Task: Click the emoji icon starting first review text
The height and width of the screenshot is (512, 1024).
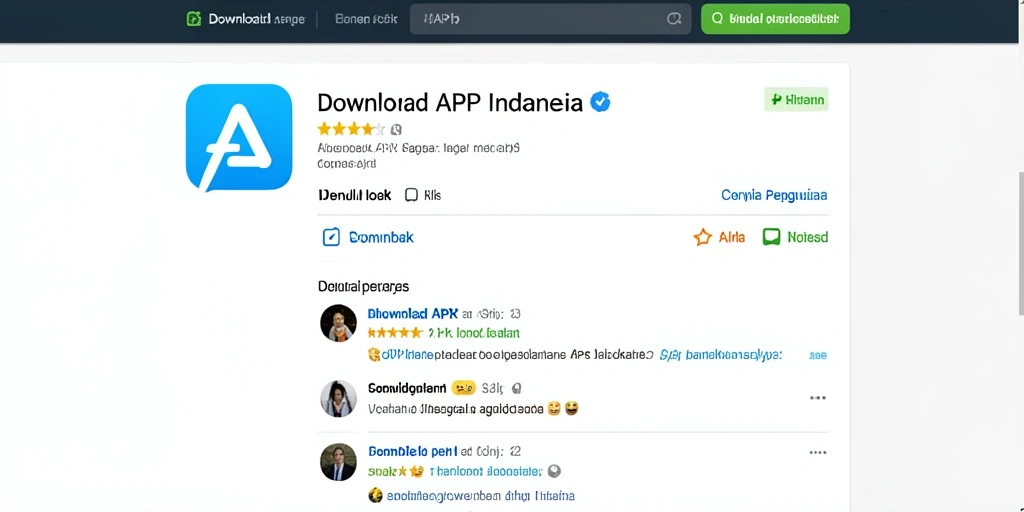Action: pyautogui.click(x=374, y=355)
